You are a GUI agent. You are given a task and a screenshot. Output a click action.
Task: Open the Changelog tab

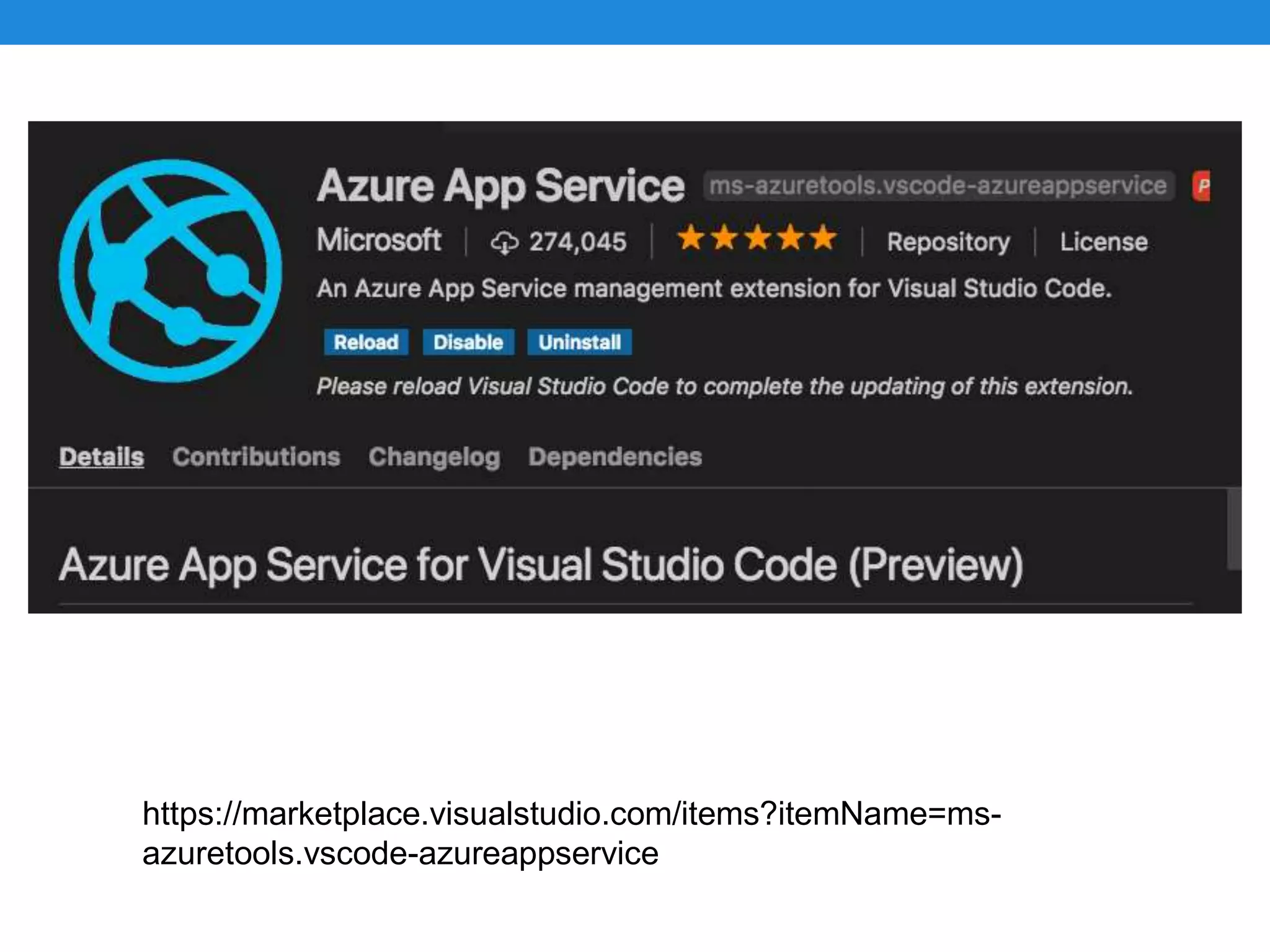[x=434, y=458]
